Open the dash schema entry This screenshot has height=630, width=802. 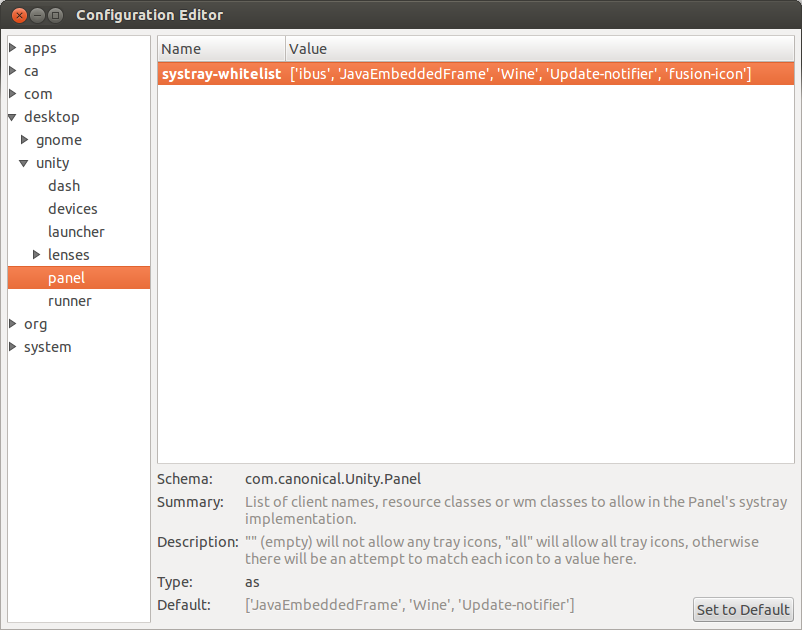point(64,186)
